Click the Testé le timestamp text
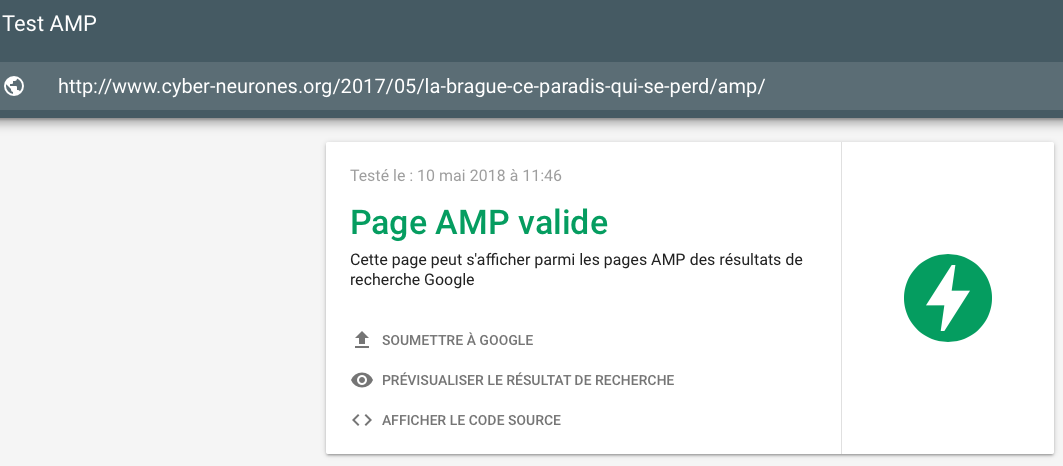 coord(456,176)
